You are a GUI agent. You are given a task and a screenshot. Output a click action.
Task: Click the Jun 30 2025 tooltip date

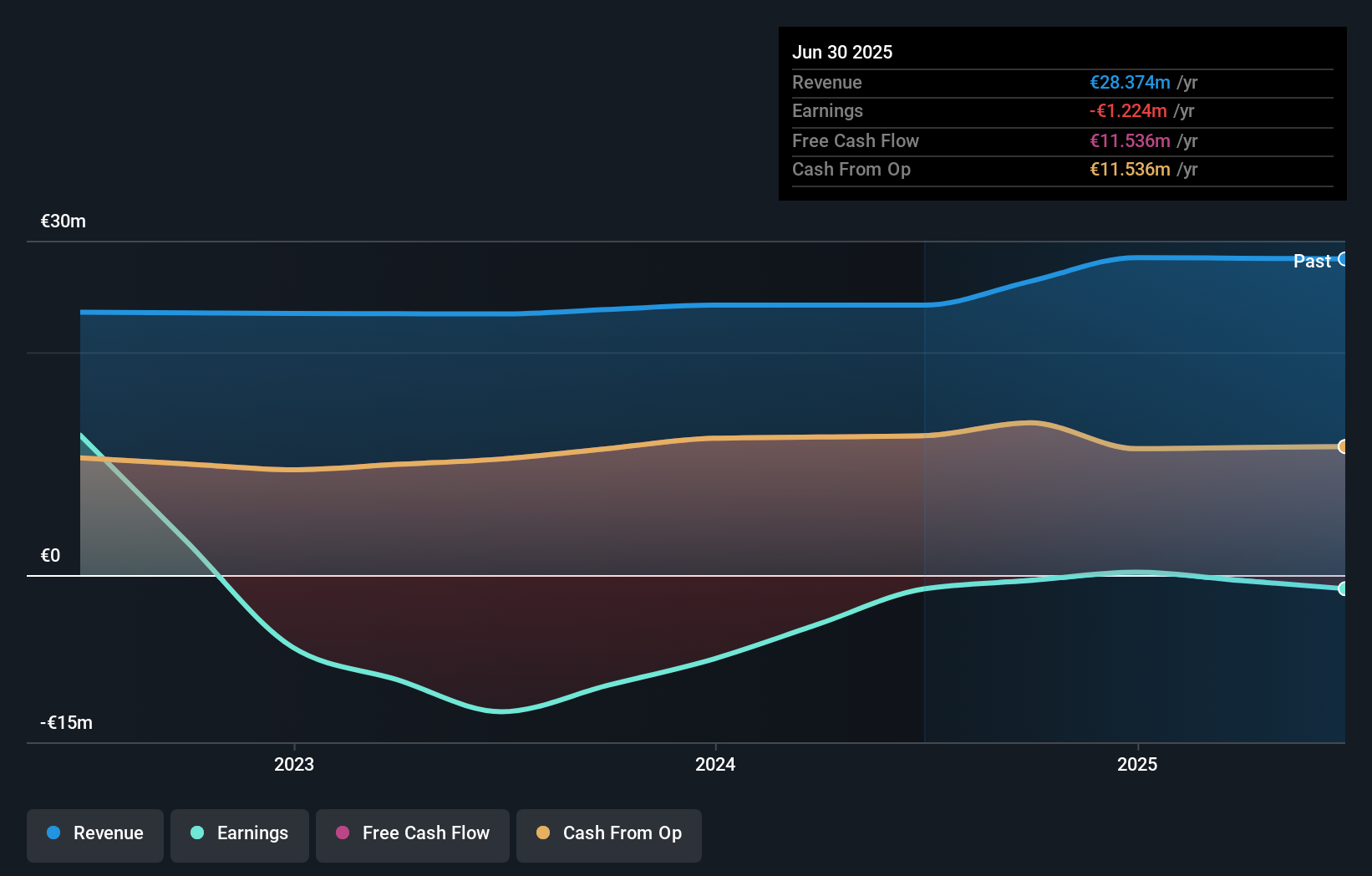click(842, 52)
